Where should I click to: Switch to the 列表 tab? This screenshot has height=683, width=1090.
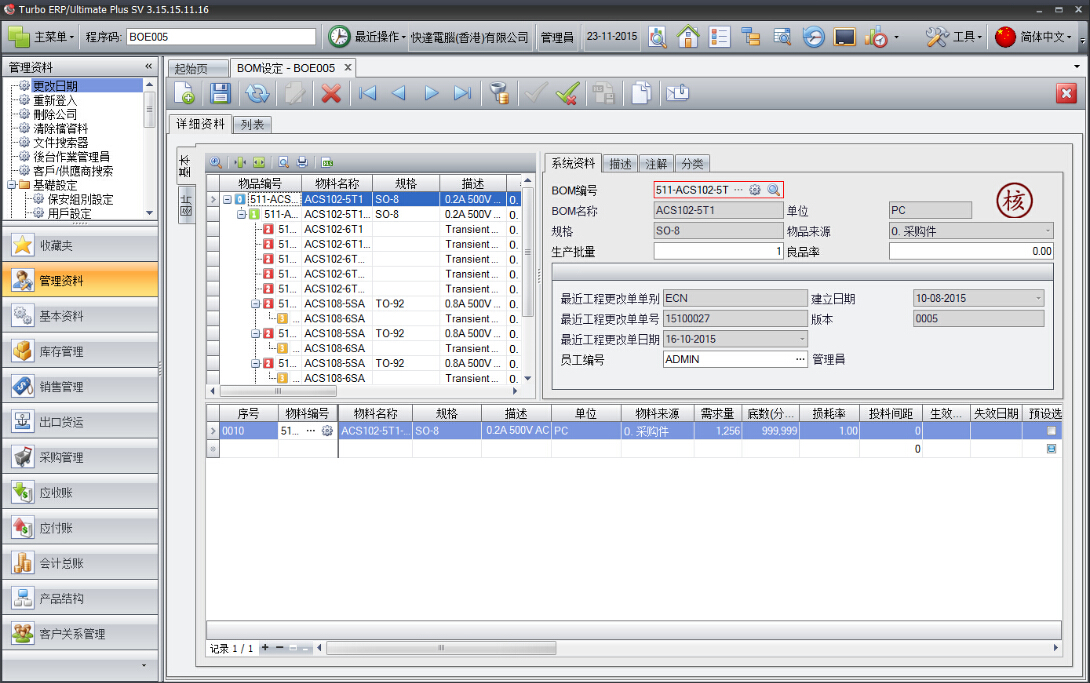[252, 124]
